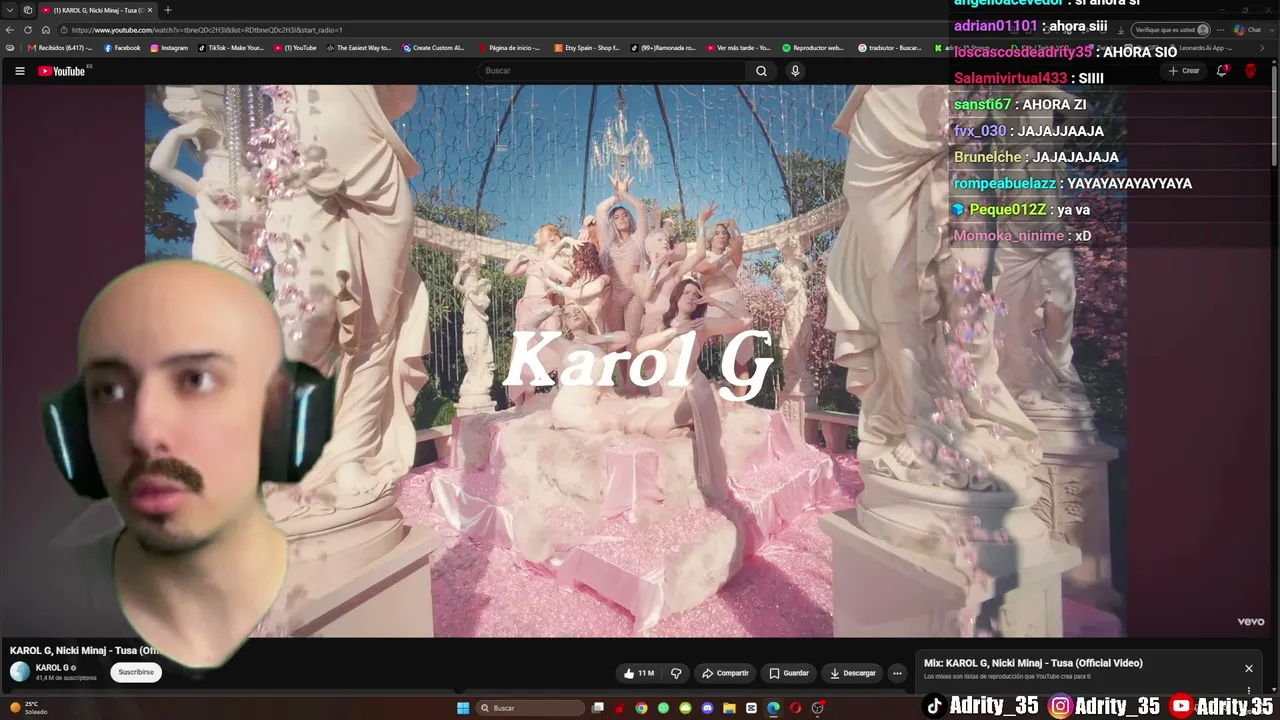The height and width of the screenshot is (720, 1280).
Task: Open the tradsutor Buscar bookmark
Action: coord(890,48)
